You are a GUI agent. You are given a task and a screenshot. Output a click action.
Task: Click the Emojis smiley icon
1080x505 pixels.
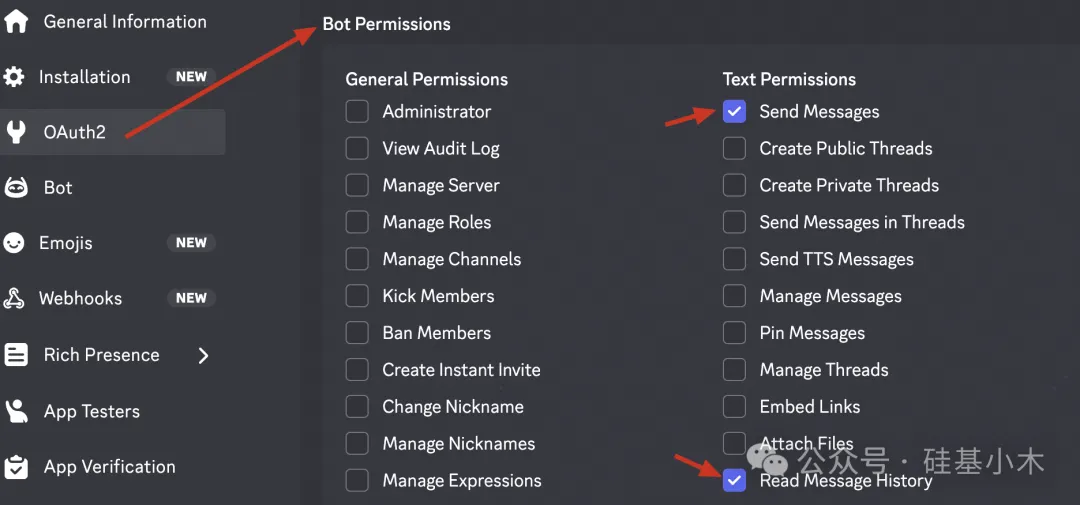(x=14, y=243)
